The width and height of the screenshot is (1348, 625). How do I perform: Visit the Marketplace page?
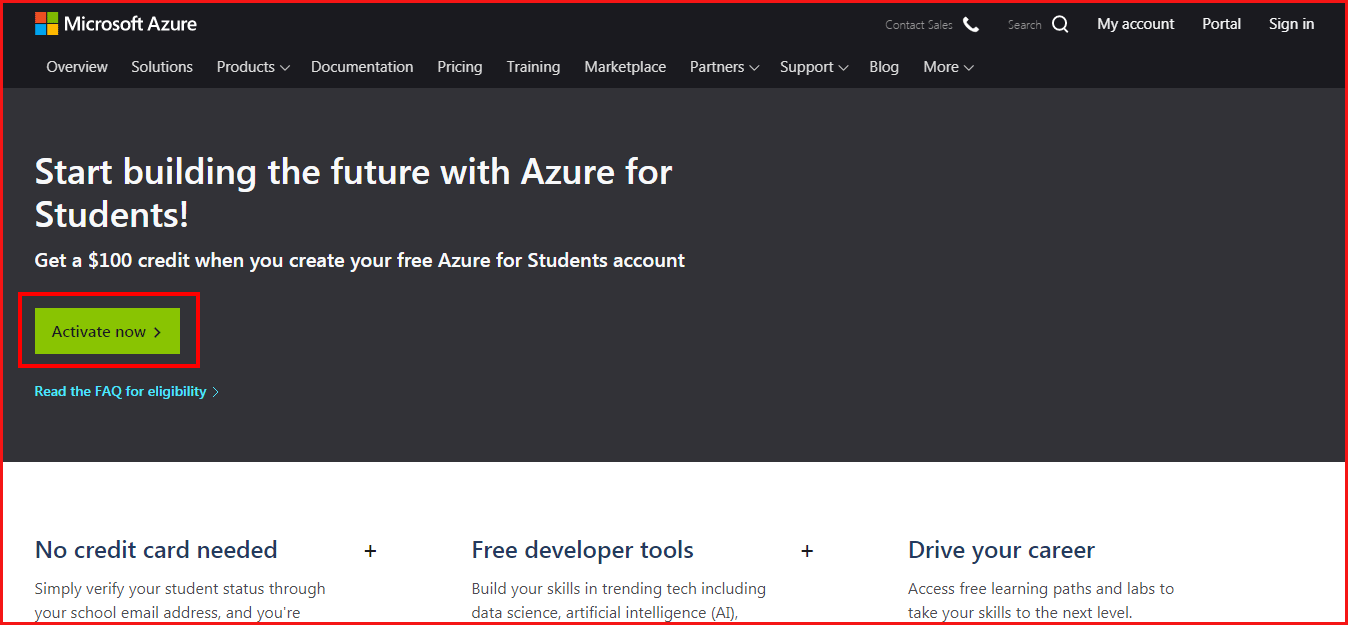click(625, 67)
